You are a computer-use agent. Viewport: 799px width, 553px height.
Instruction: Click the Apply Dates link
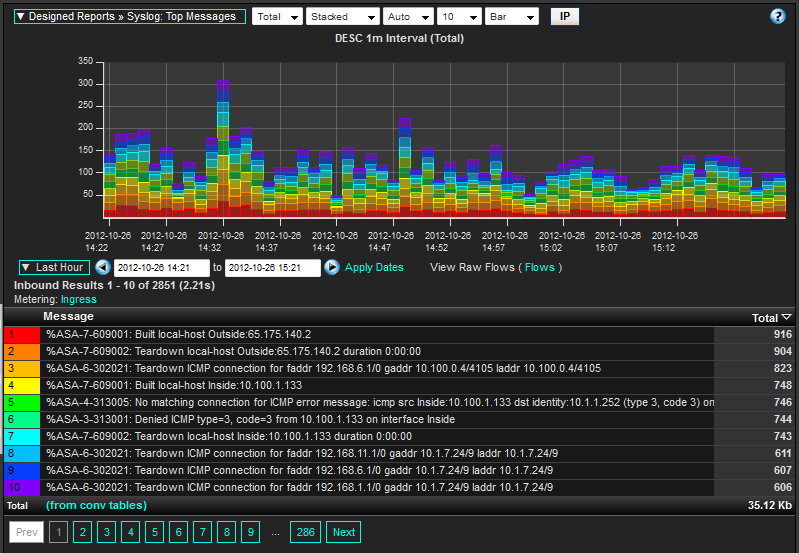[x=374, y=268]
